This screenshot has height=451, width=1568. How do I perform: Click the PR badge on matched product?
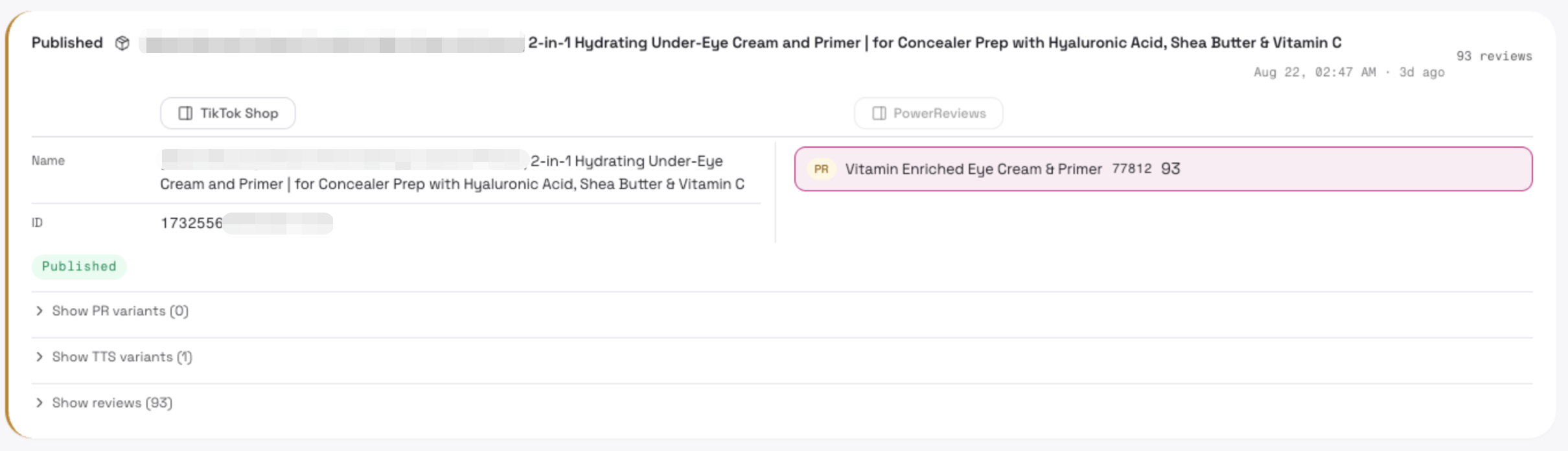821,169
